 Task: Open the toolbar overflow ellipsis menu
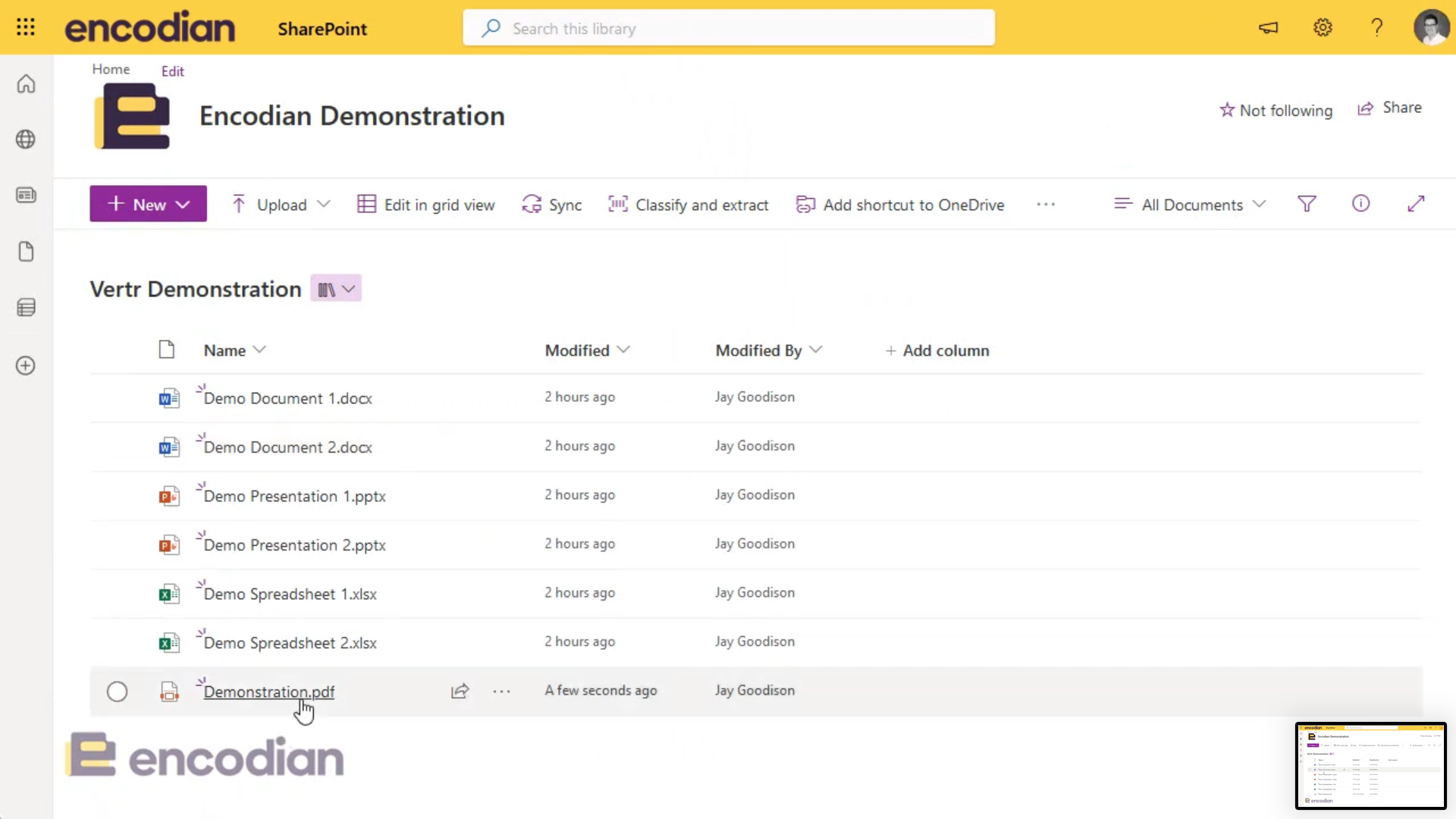1046,205
